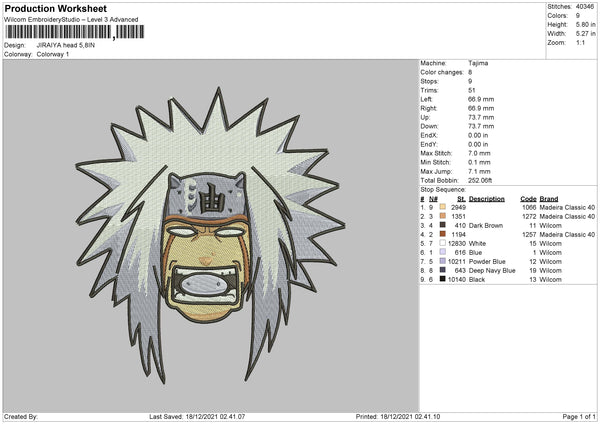Click the 'Last Saved: 18/12/2021 02.41.07' text
This screenshot has height=424, width=600.
197,416
